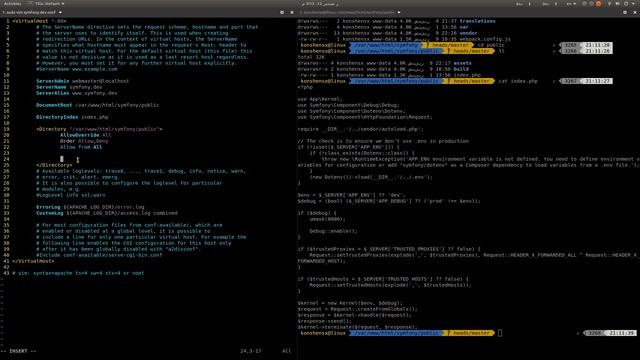This screenshot has height=360, width=640.
Task: Click the orange tray indicator icon
Action: tap(598, 4)
